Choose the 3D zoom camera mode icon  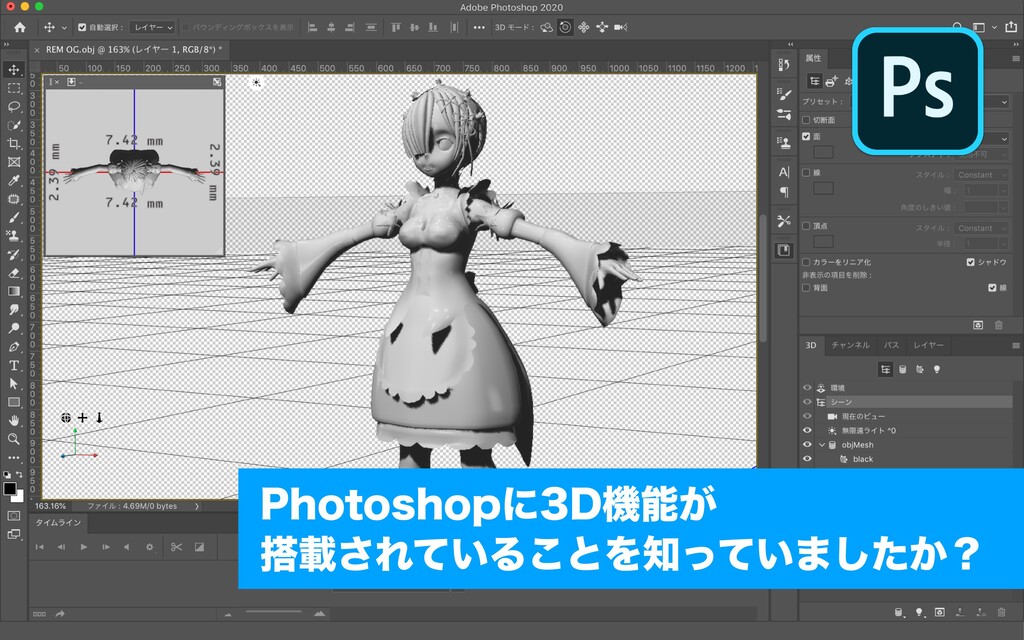[x=620, y=27]
